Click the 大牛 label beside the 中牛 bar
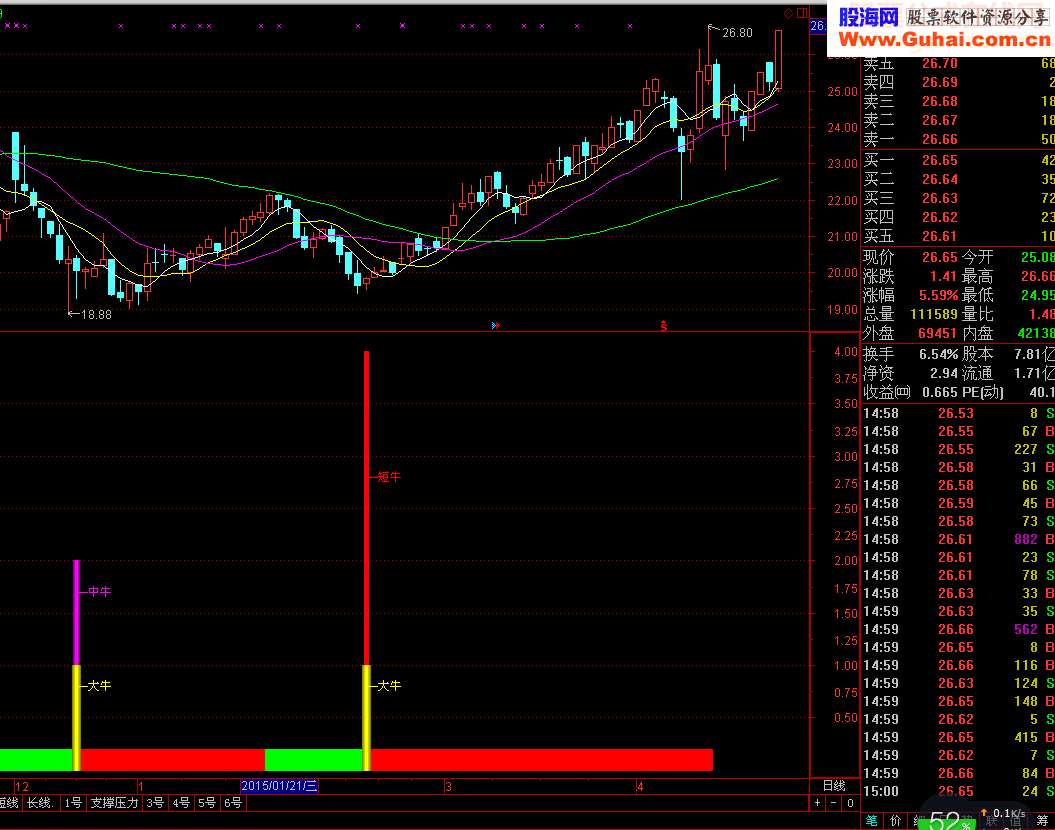Viewport: 1055px width, 830px height. tap(99, 685)
